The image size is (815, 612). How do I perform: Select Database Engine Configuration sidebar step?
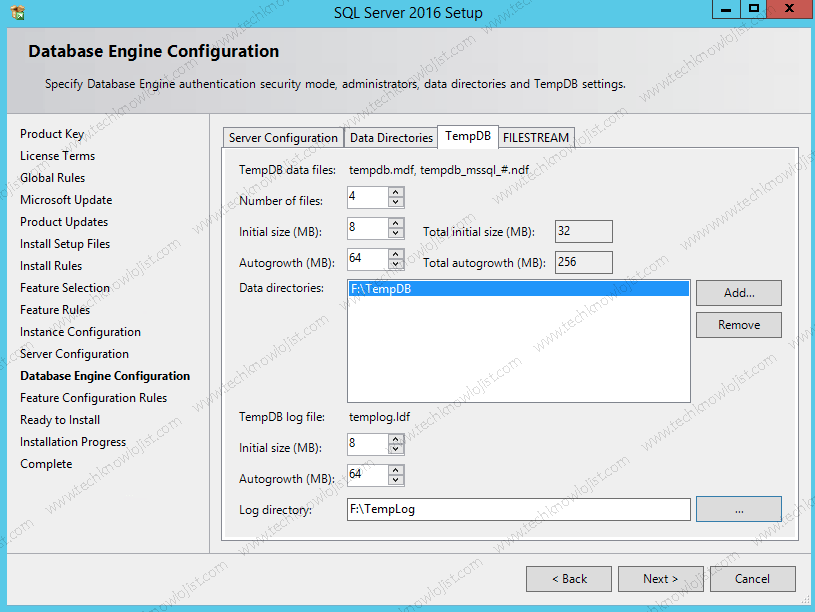coord(105,376)
